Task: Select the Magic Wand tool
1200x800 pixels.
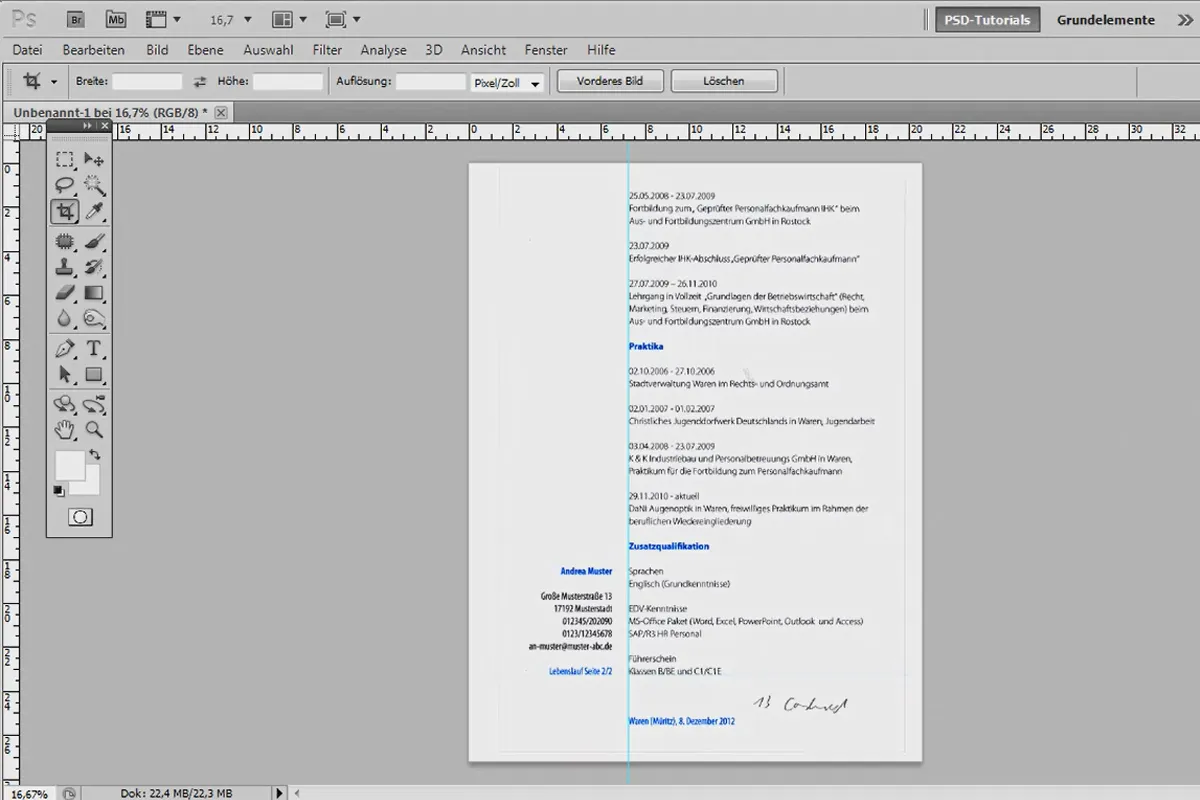Action: (94, 185)
